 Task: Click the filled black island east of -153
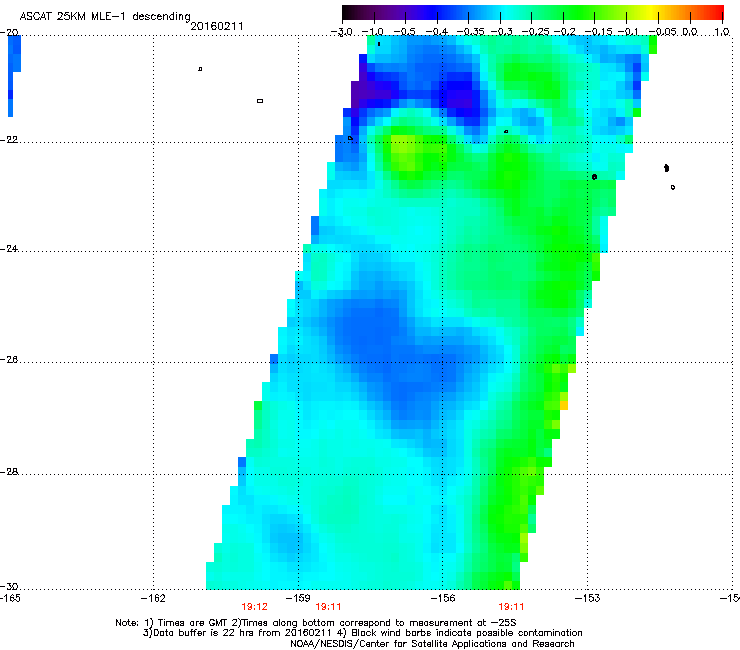666,168
